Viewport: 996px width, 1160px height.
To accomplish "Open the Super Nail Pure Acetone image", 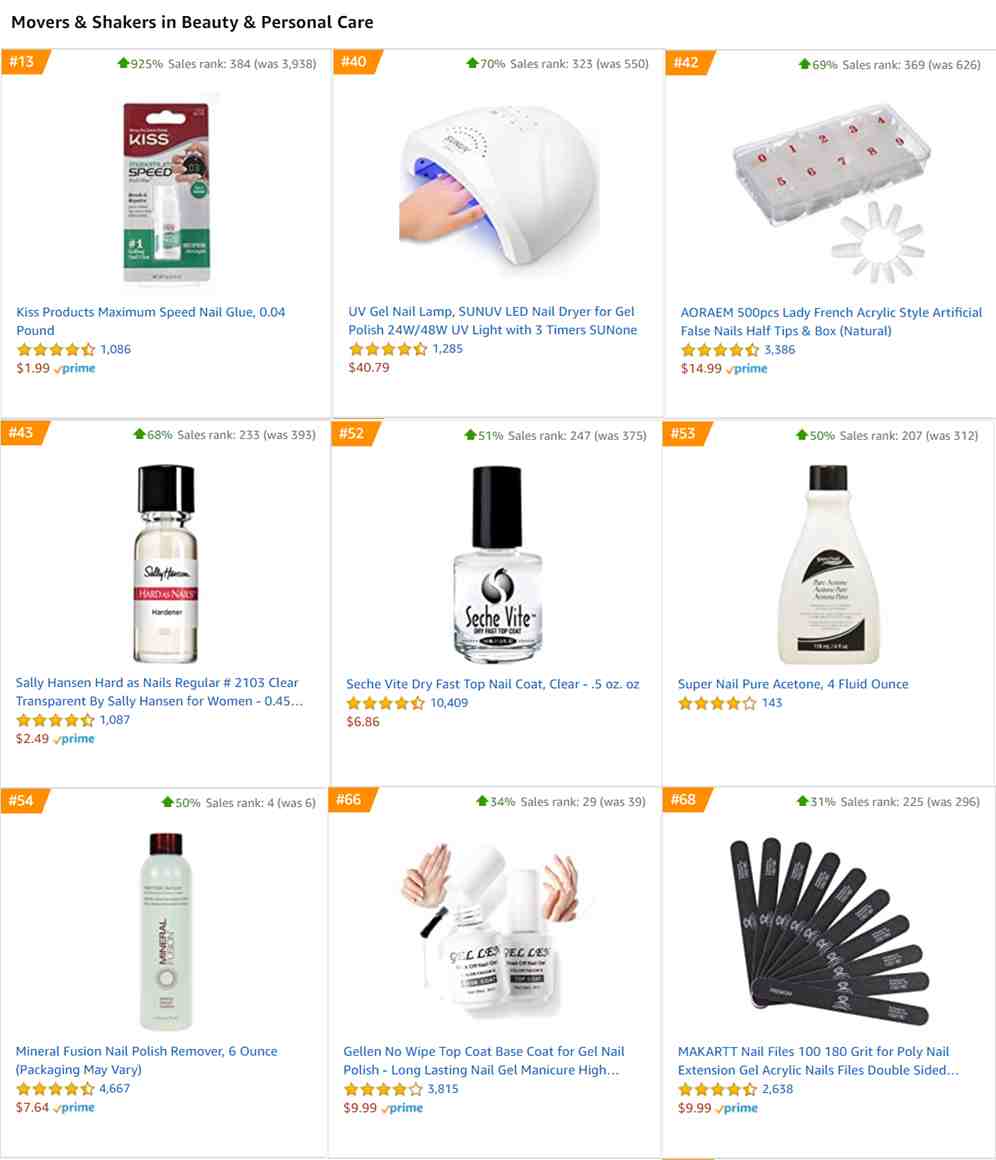I will point(829,564).
